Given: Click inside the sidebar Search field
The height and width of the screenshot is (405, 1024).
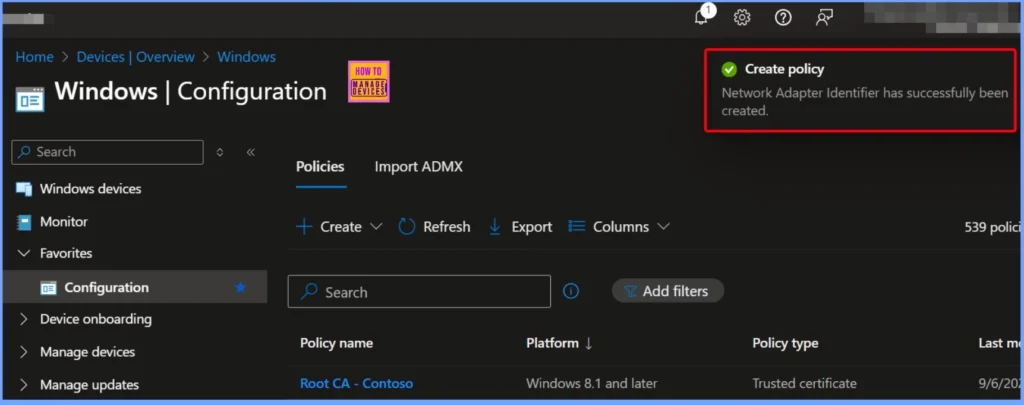Looking at the screenshot, I should (108, 152).
